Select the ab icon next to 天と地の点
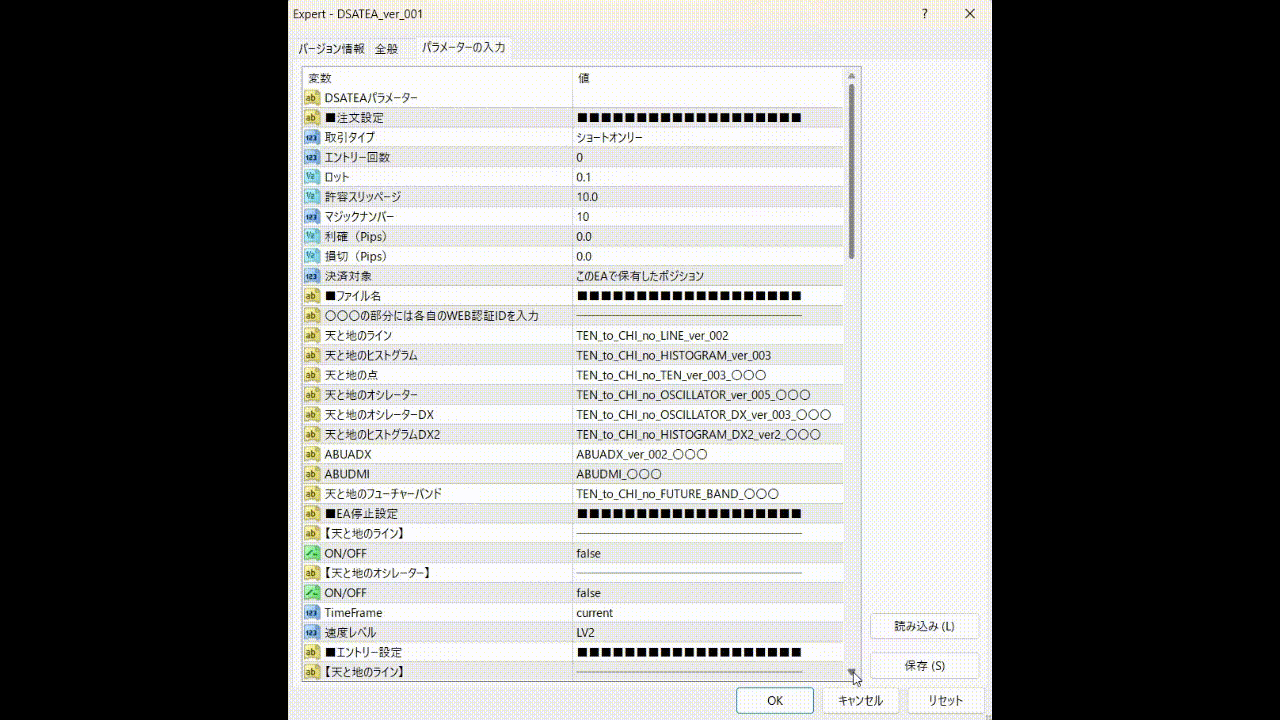The width and height of the screenshot is (1280, 720). (312, 375)
